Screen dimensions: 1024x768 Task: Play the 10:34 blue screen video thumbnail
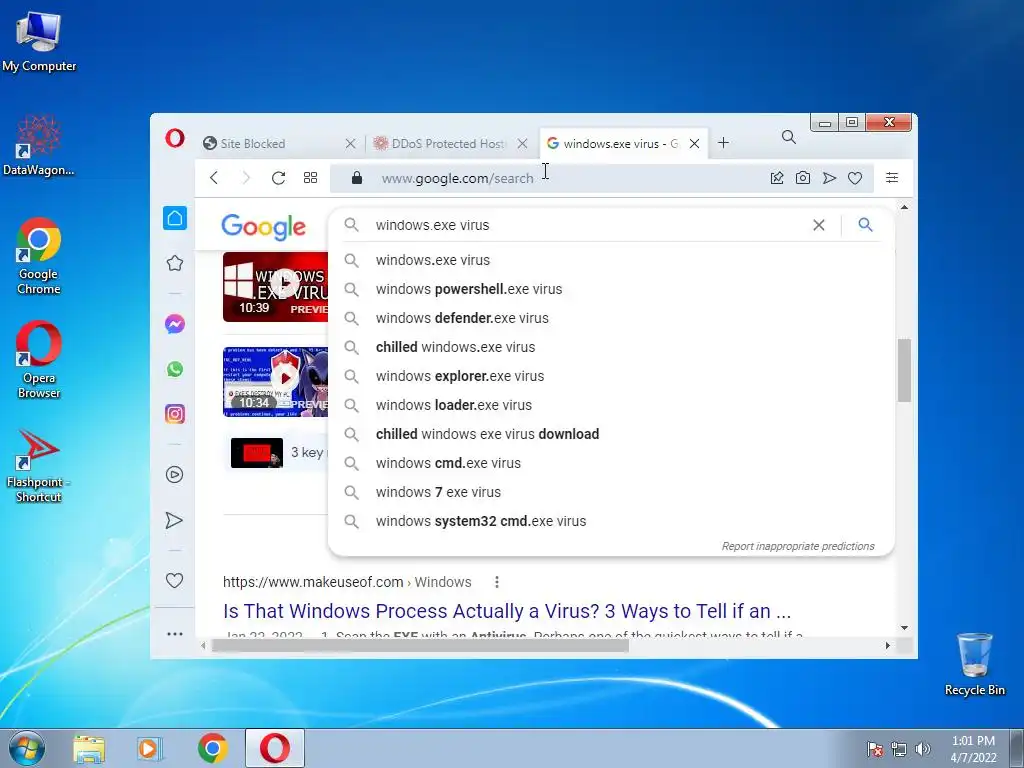tap(275, 382)
